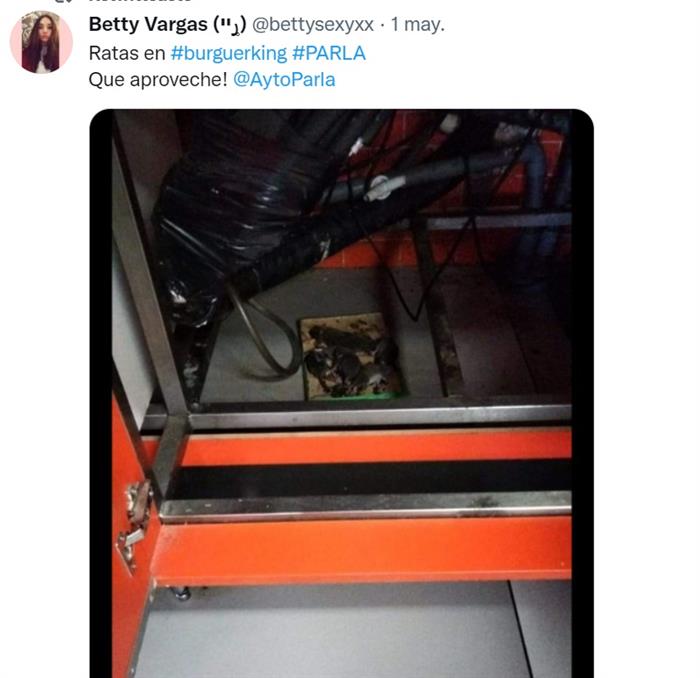
Task: Click the white valve on the pipe in the photo
Action: click(x=379, y=187)
